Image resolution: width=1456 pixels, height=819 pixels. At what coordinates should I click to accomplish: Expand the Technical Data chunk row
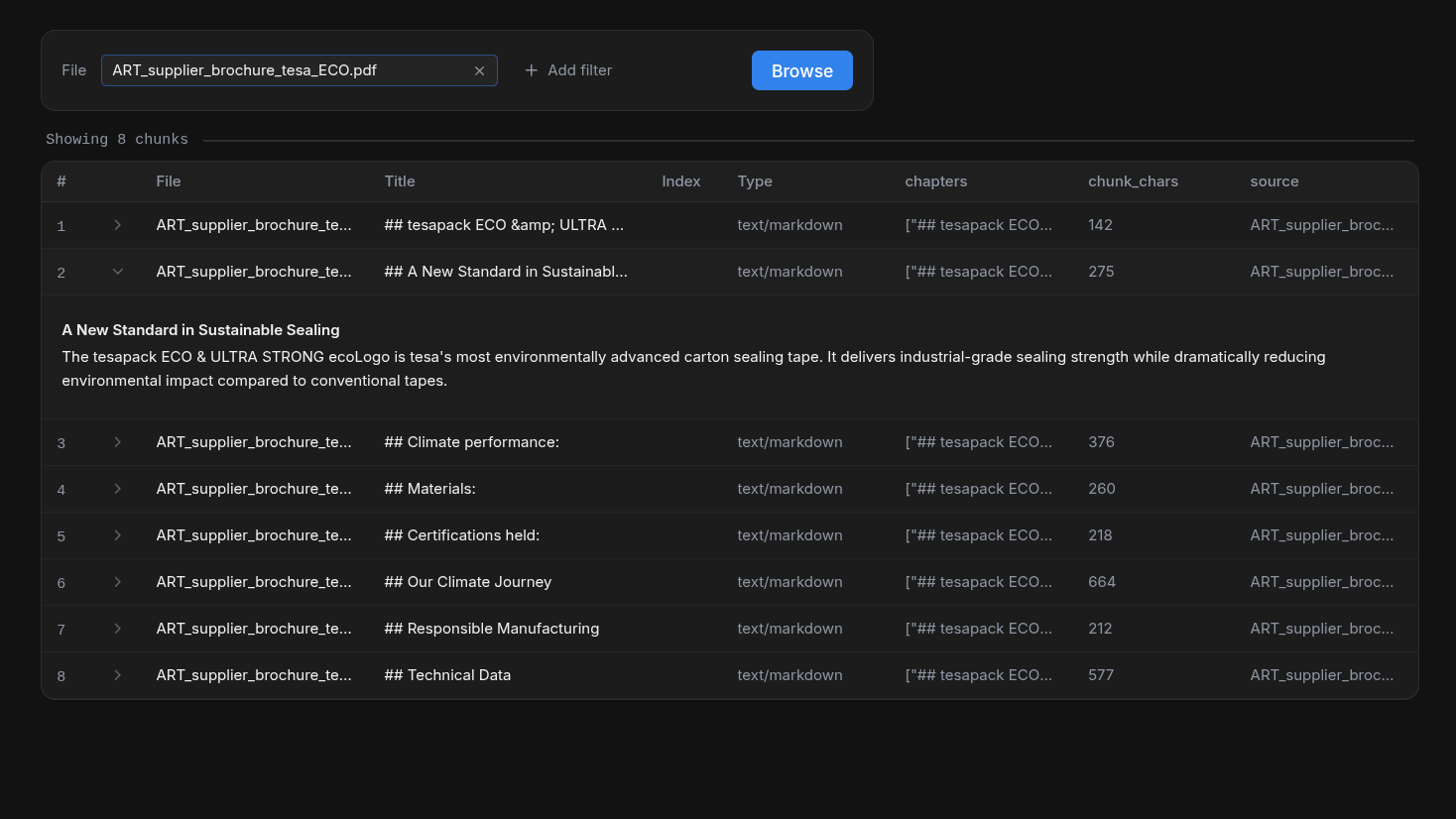[117, 675]
